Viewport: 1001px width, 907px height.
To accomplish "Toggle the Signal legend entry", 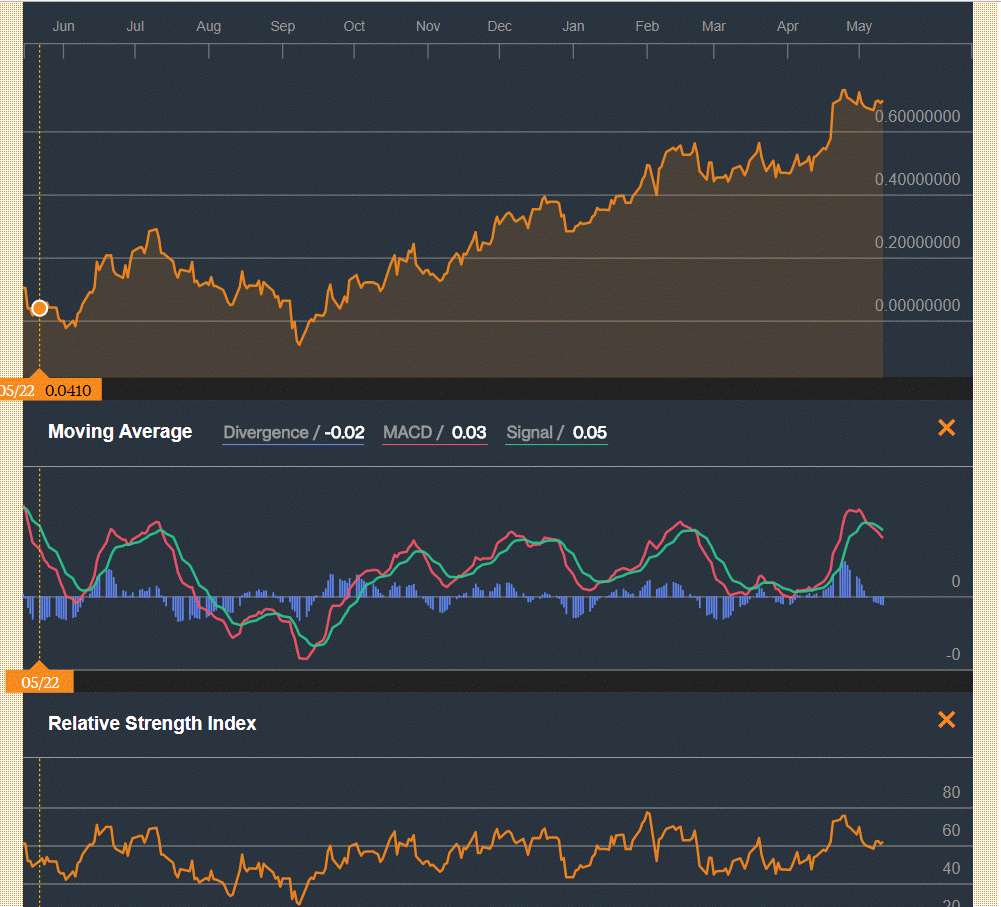I will pyautogui.click(x=529, y=433).
